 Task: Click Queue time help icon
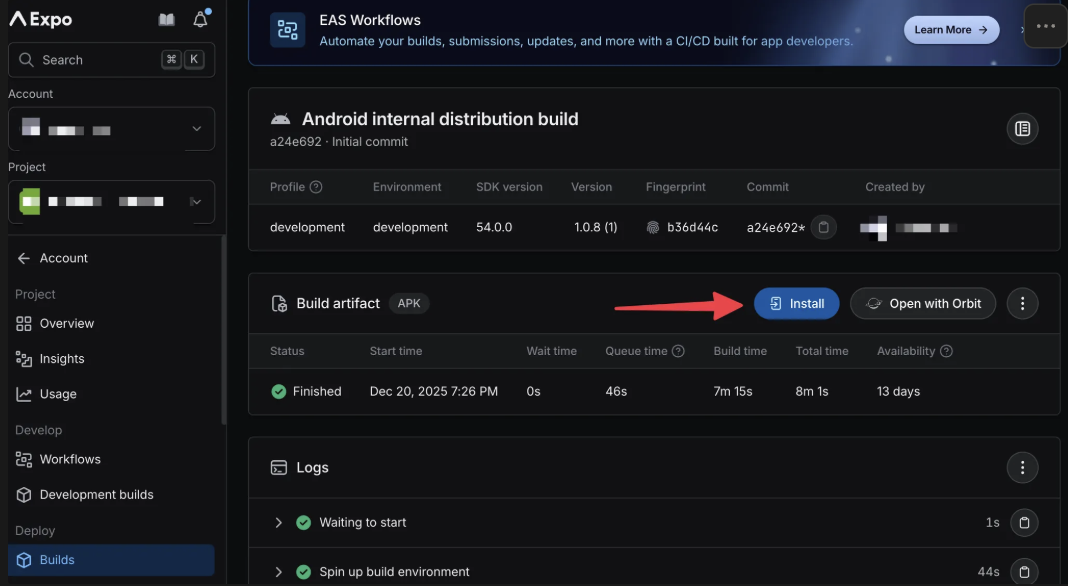point(678,352)
